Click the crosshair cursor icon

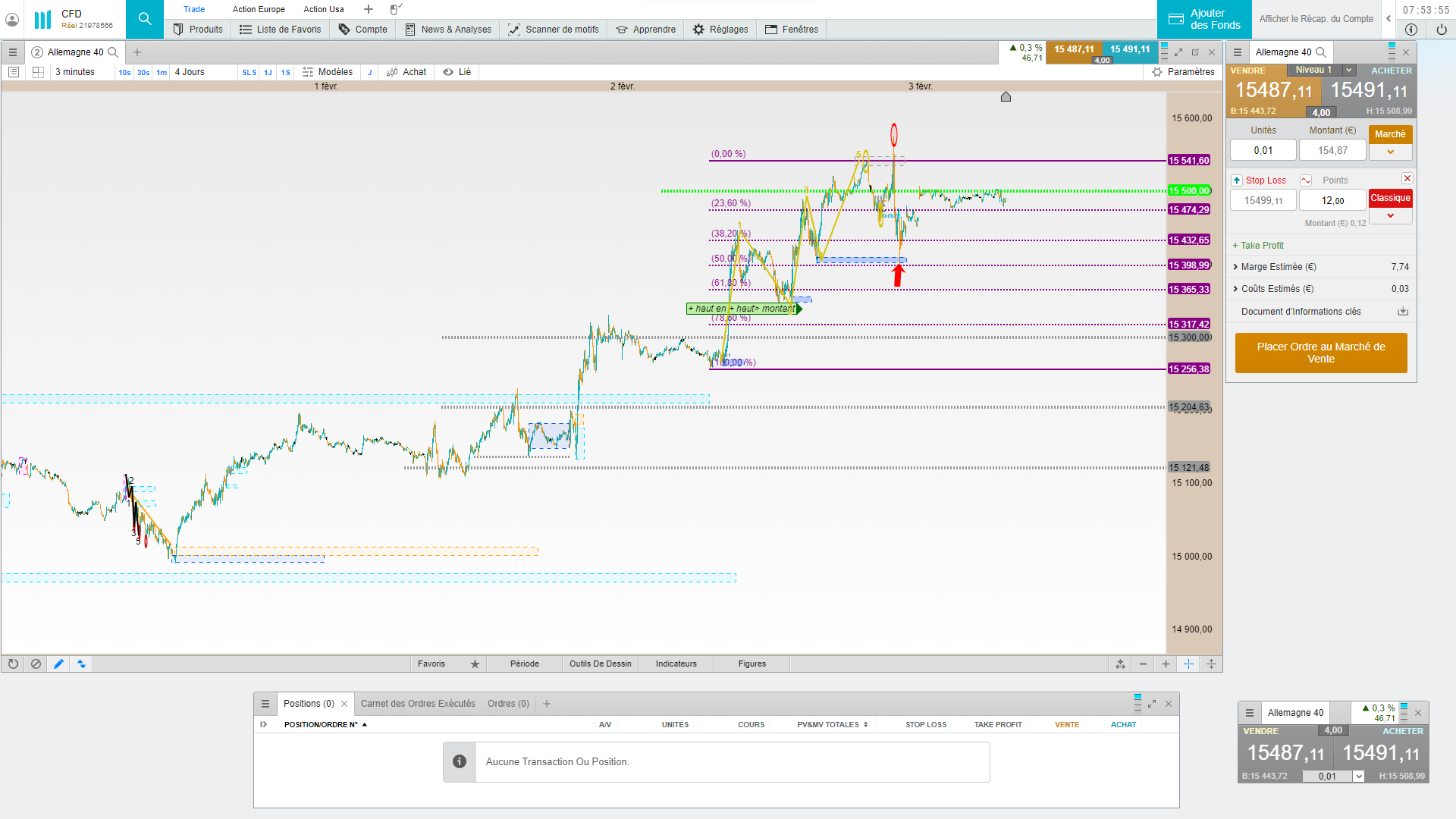(x=1188, y=664)
